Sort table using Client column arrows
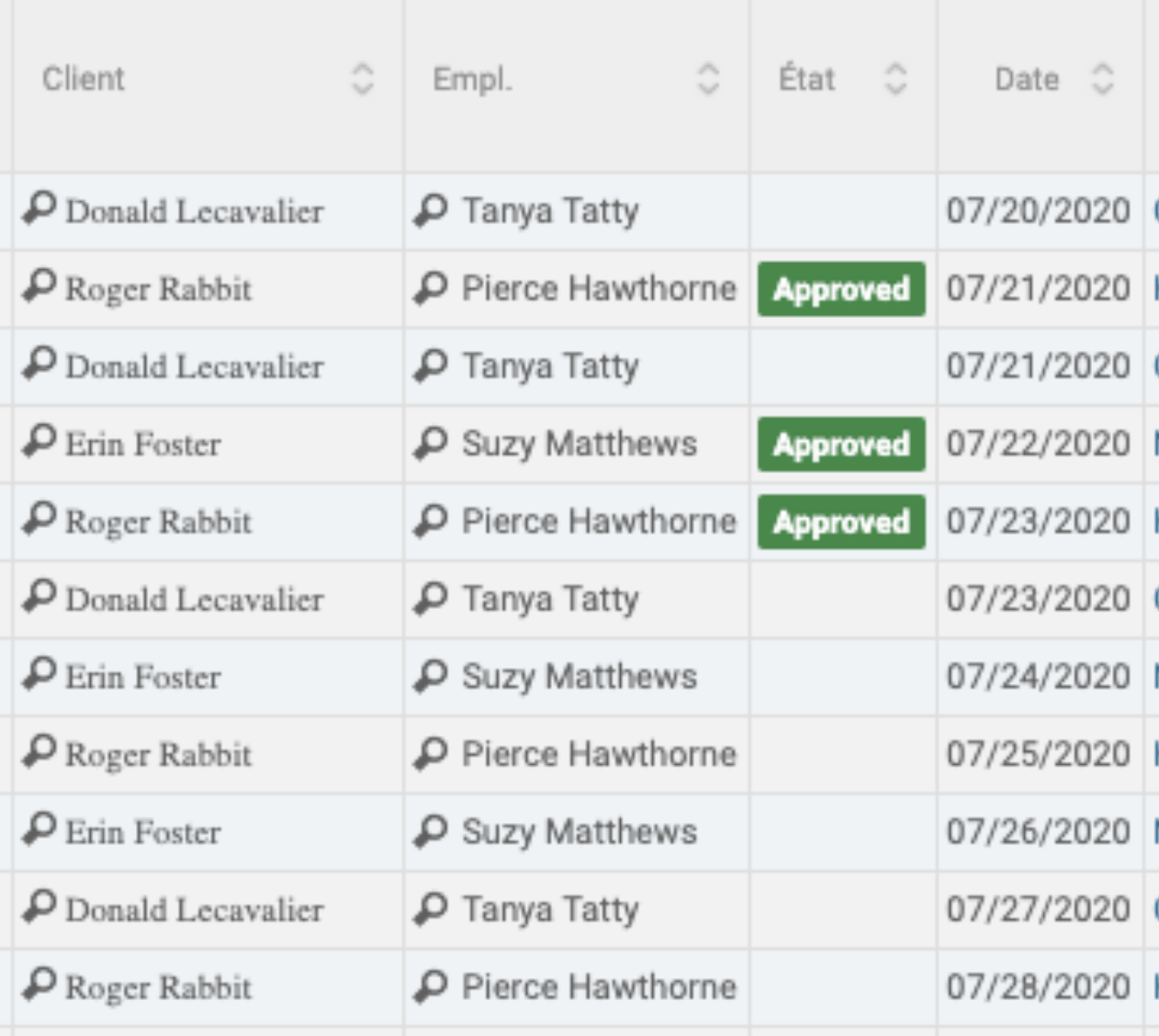 (x=363, y=79)
